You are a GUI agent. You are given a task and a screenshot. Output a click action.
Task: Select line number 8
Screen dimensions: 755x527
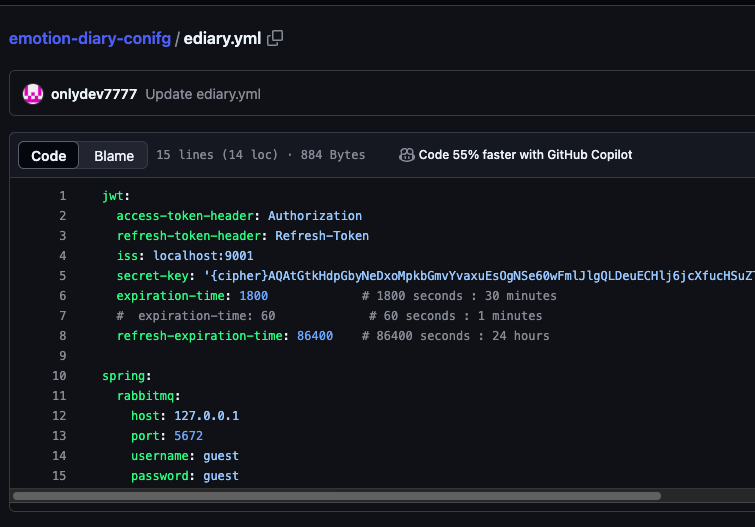pos(63,336)
